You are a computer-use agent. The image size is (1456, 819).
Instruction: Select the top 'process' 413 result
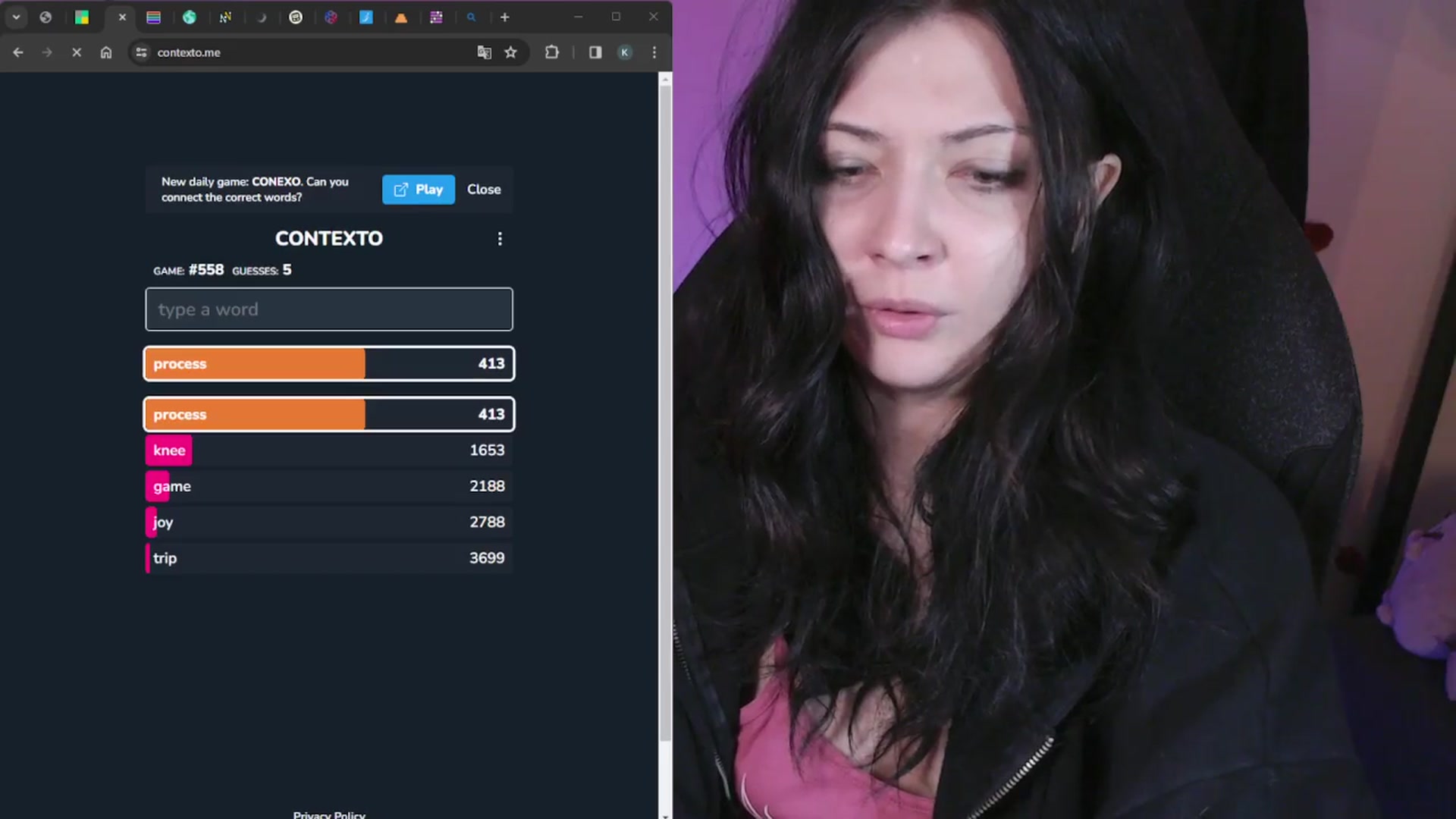[329, 364]
